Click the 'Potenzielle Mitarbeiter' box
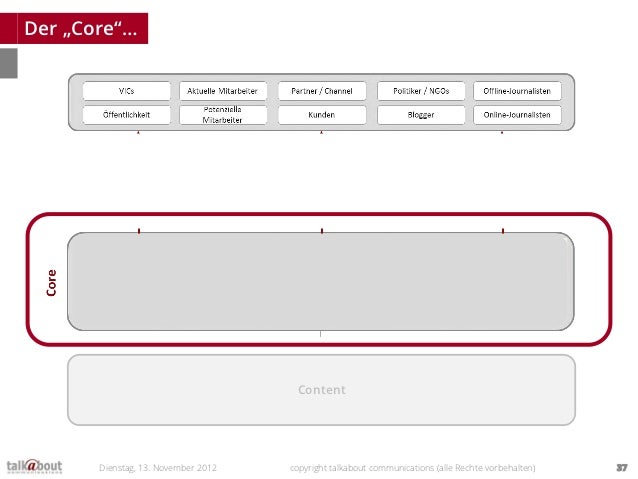Screen dimensions: 638x479 click(x=223, y=115)
